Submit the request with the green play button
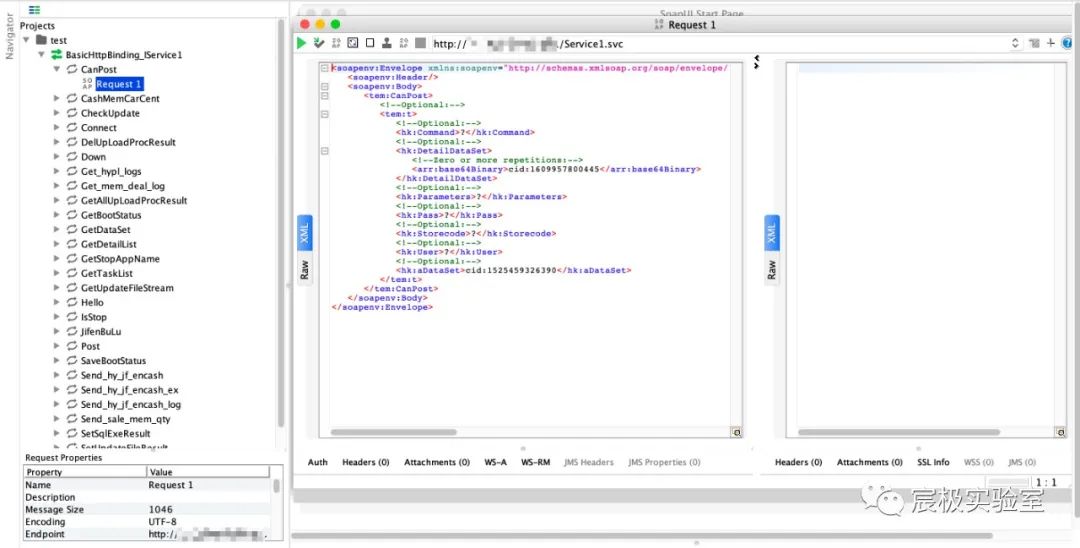The height and width of the screenshot is (548, 1080). (302, 43)
